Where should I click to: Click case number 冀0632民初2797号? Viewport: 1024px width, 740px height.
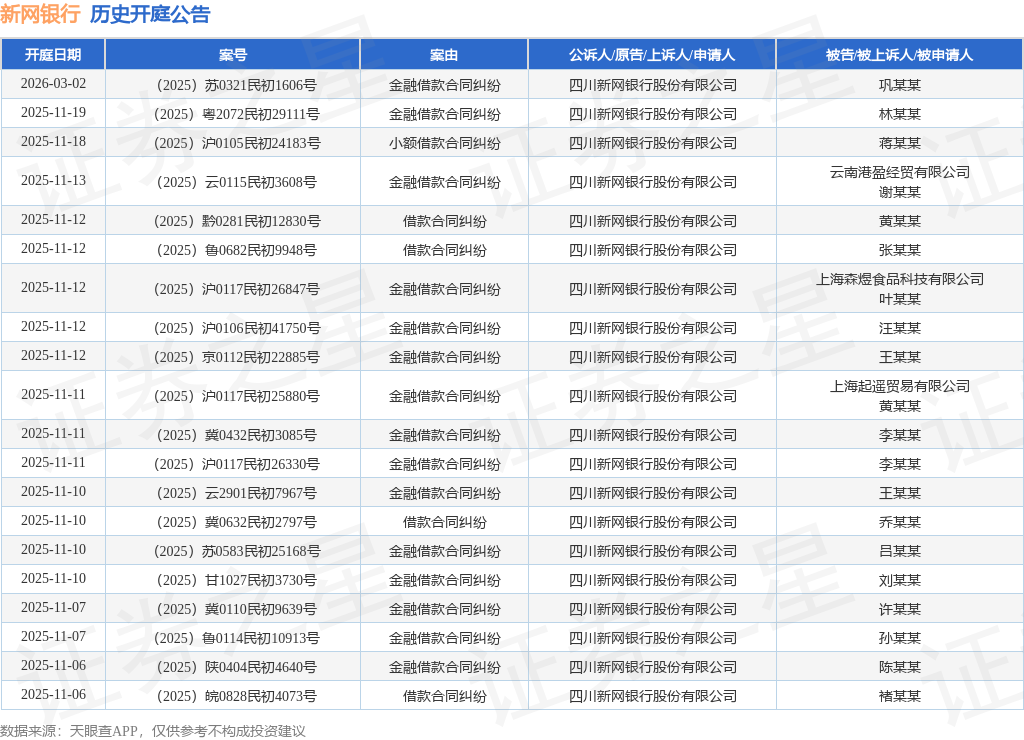tap(236, 523)
